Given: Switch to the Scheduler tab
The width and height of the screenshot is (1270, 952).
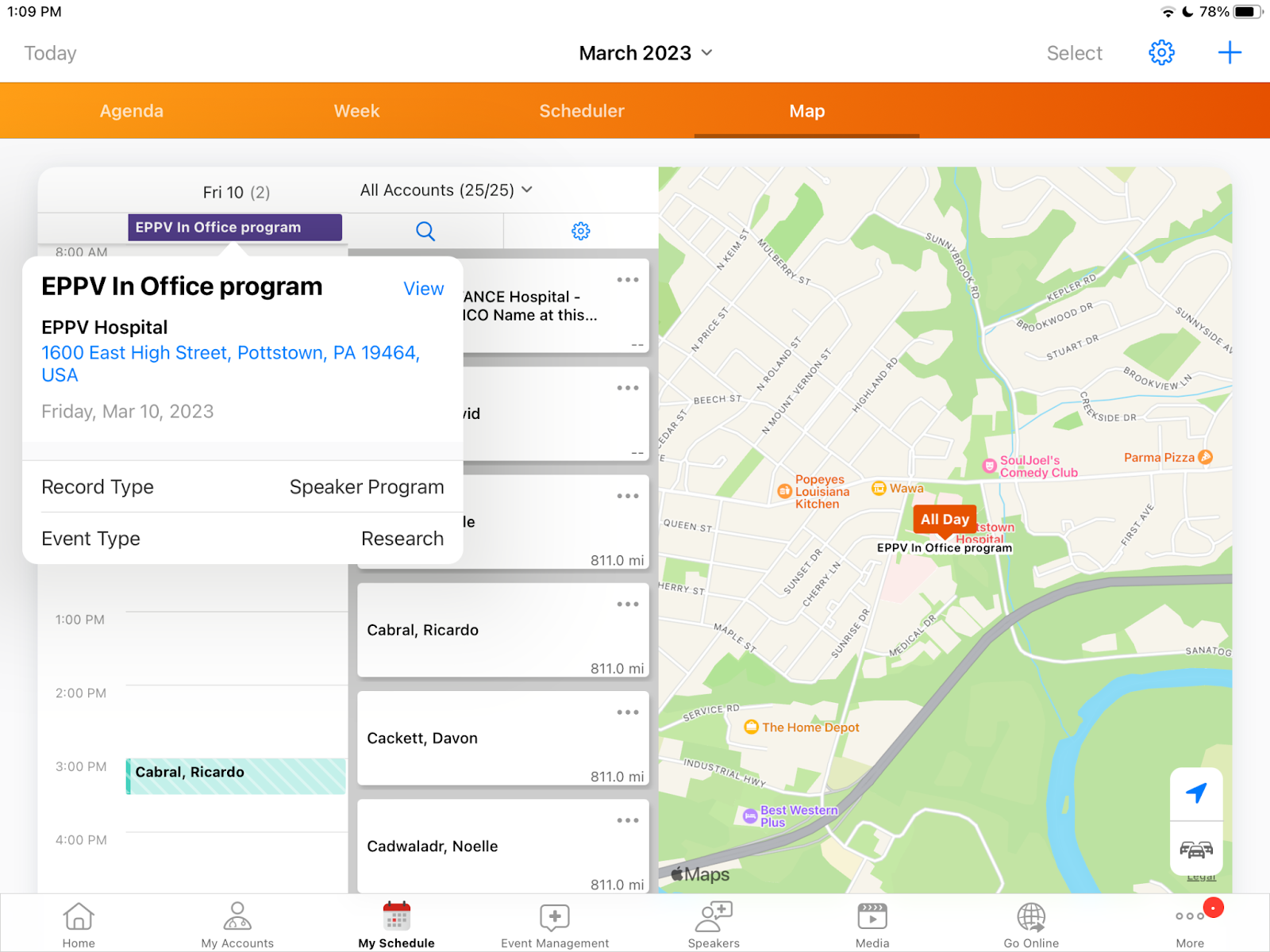Looking at the screenshot, I should click(x=582, y=111).
